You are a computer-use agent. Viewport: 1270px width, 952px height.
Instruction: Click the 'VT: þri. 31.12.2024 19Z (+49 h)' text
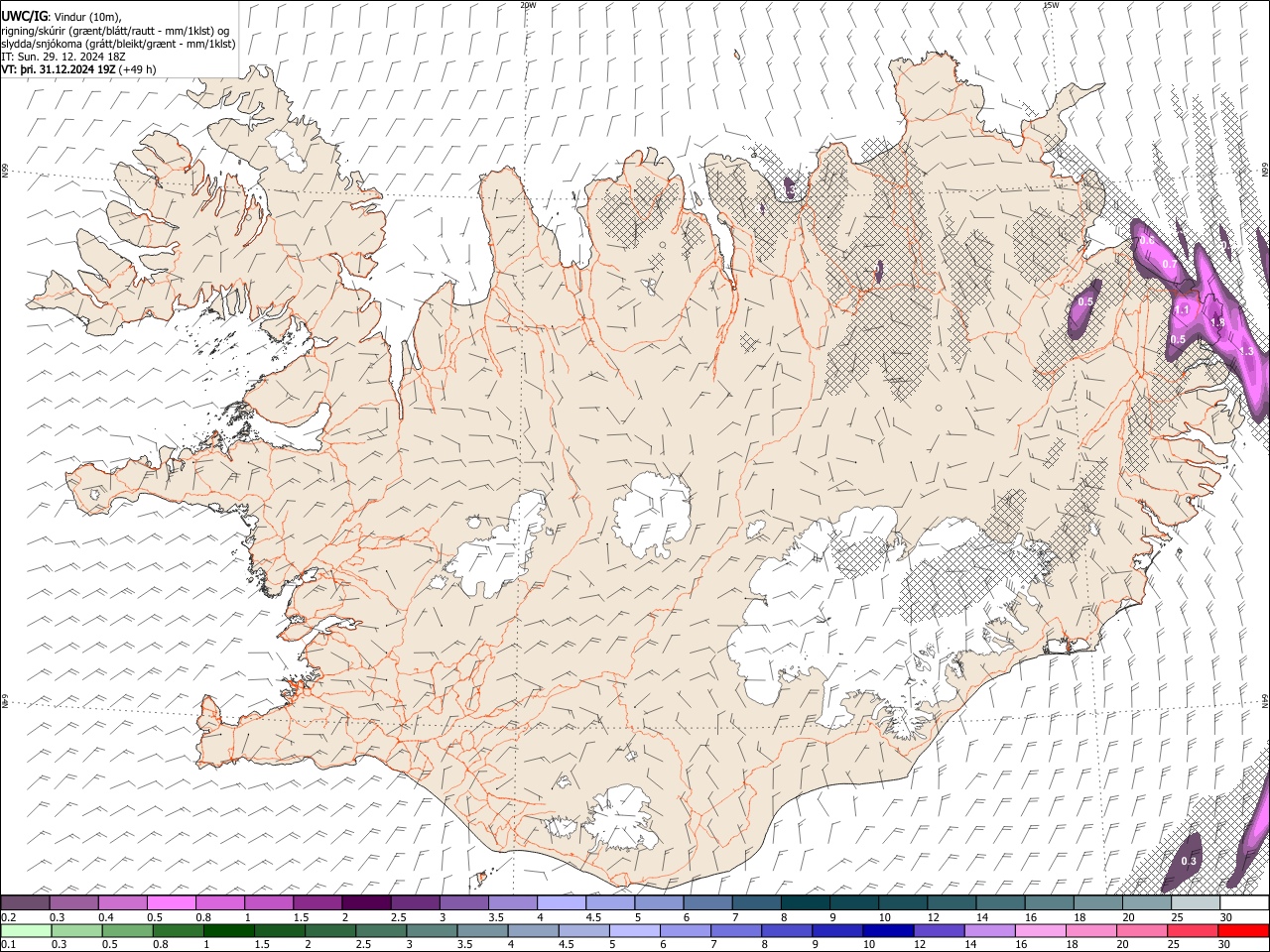[78, 69]
